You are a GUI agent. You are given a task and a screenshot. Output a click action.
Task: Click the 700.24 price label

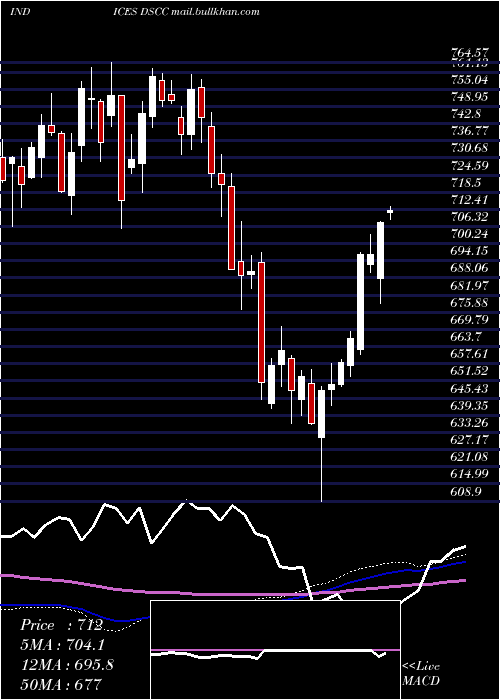click(x=470, y=233)
